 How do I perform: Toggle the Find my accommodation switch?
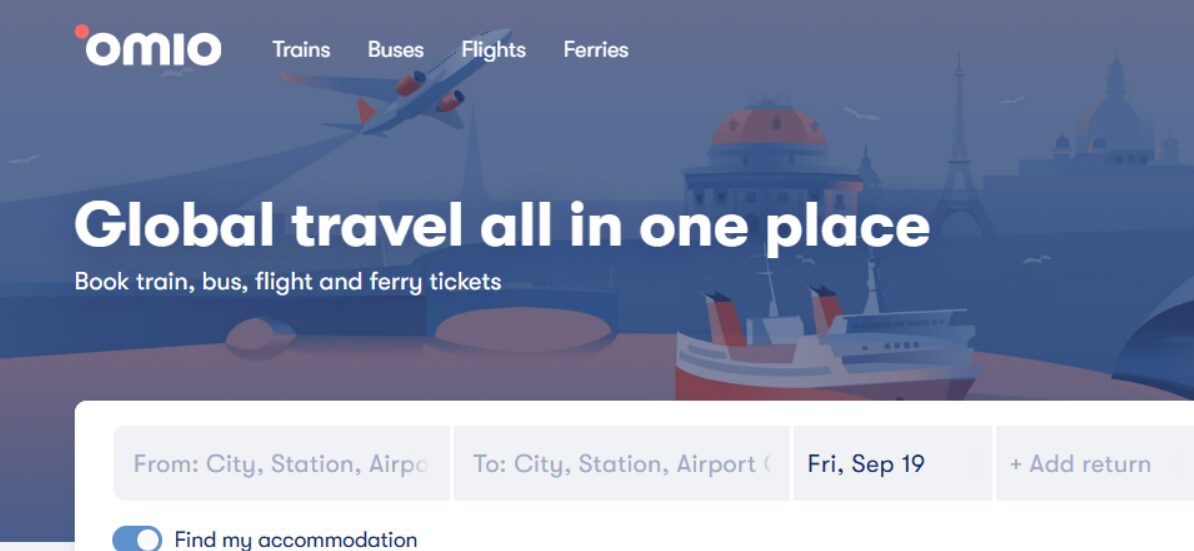(137, 539)
